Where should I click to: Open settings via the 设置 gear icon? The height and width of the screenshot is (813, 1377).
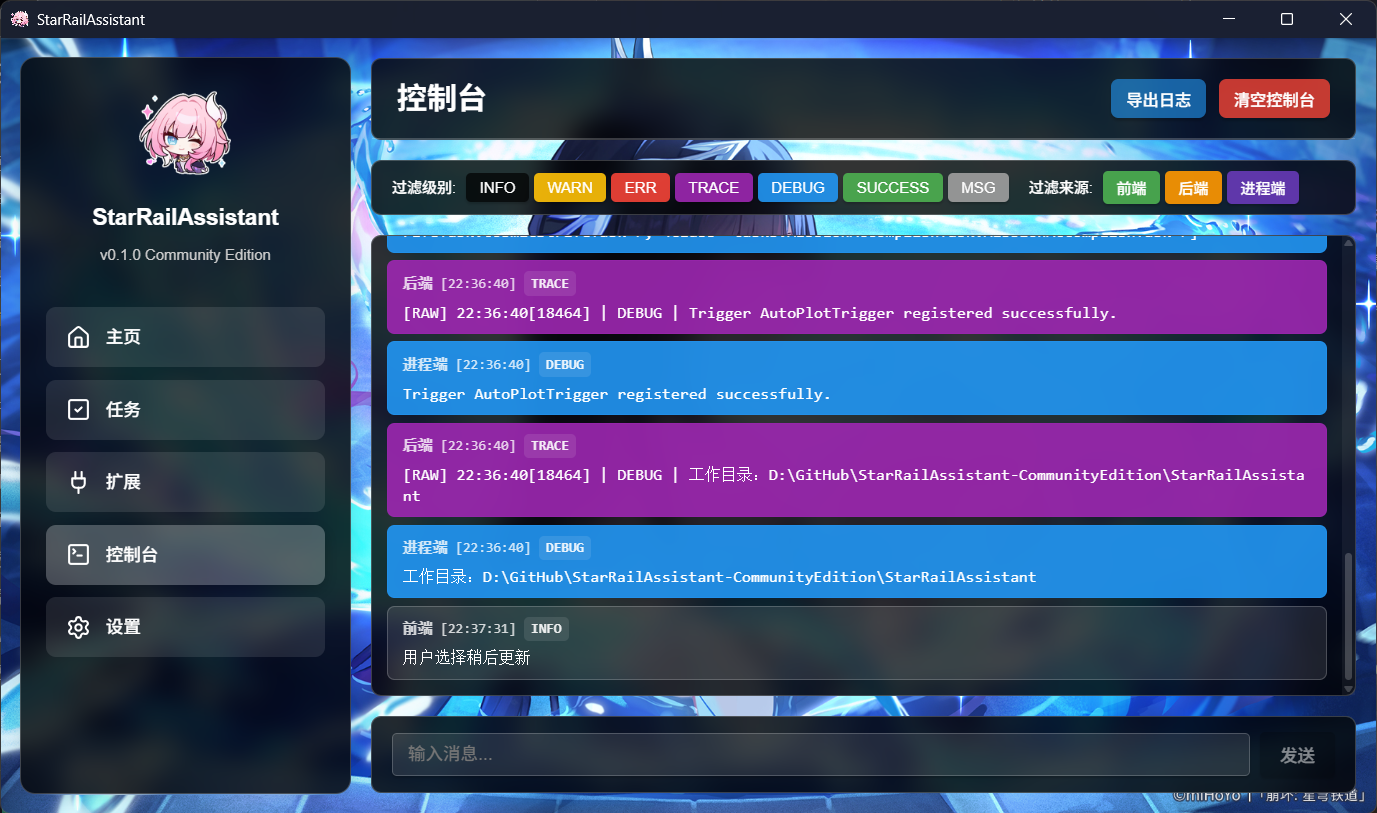click(x=78, y=627)
